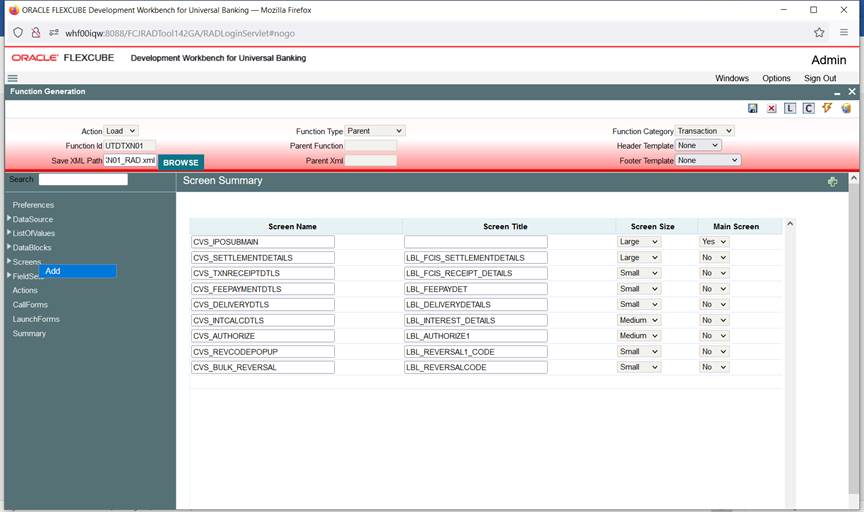Open the Firefox application menu
This screenshot has width=864, height=512.
[844, 33]
